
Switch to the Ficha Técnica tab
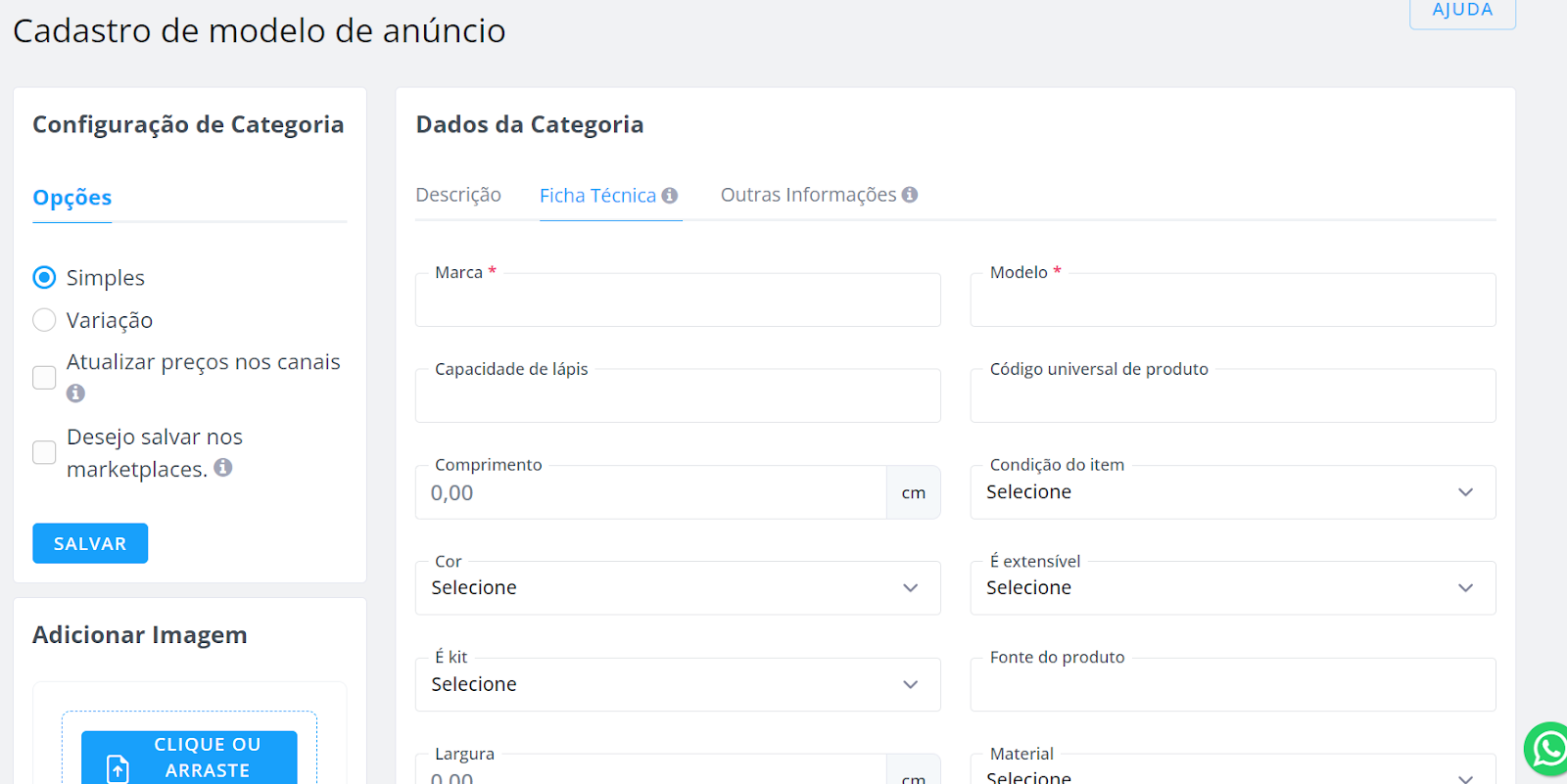click(597, 196)
